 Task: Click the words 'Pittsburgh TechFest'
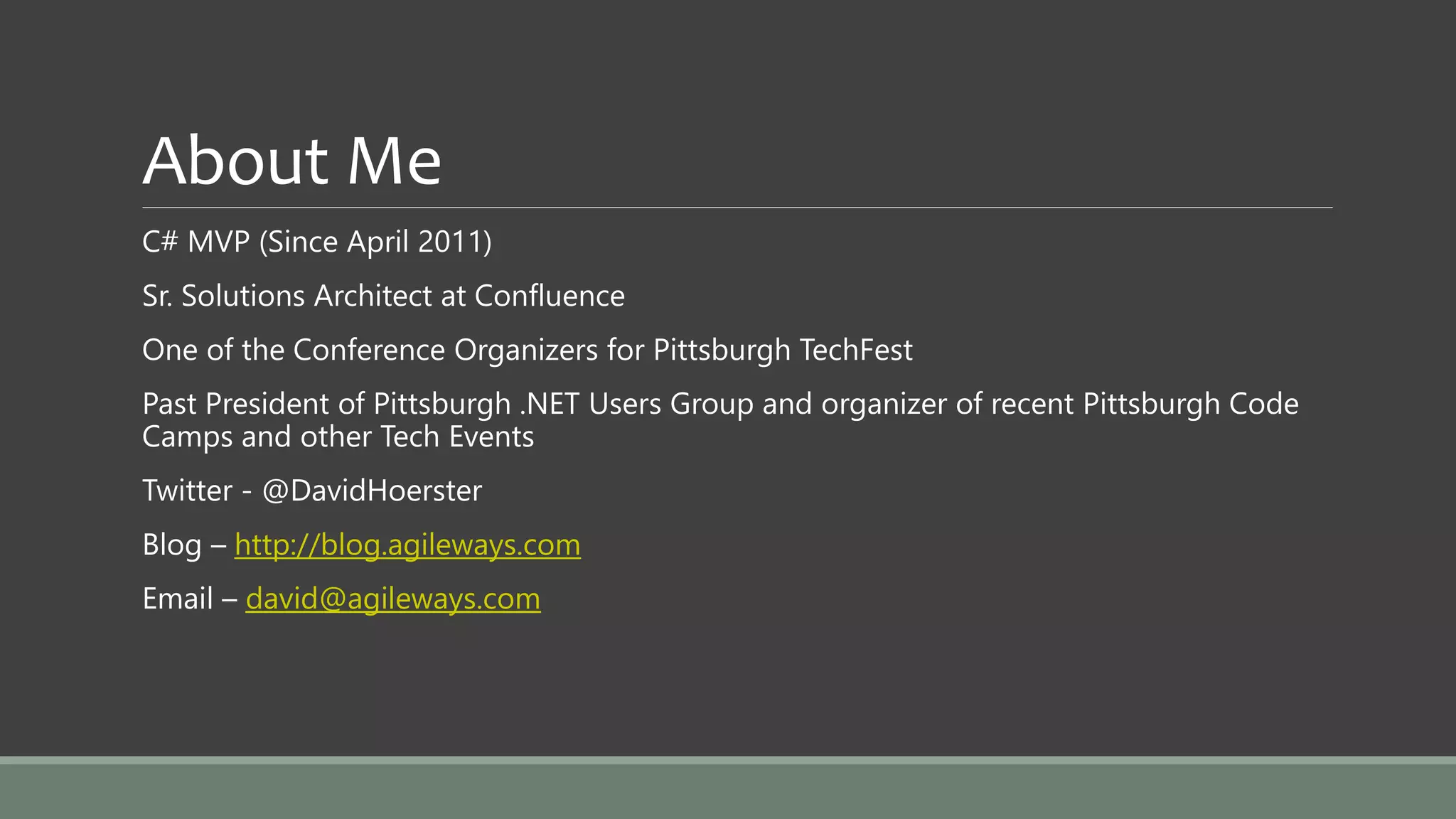[x=783, y=350]
